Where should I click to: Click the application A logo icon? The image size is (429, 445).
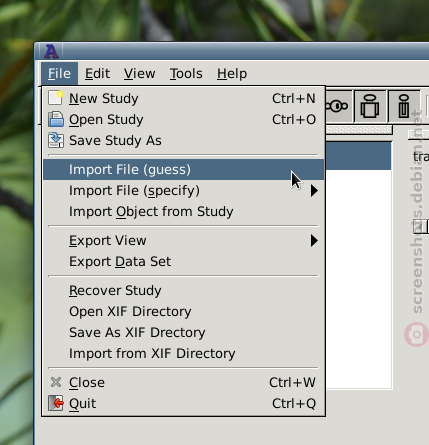tap(51, 51)
